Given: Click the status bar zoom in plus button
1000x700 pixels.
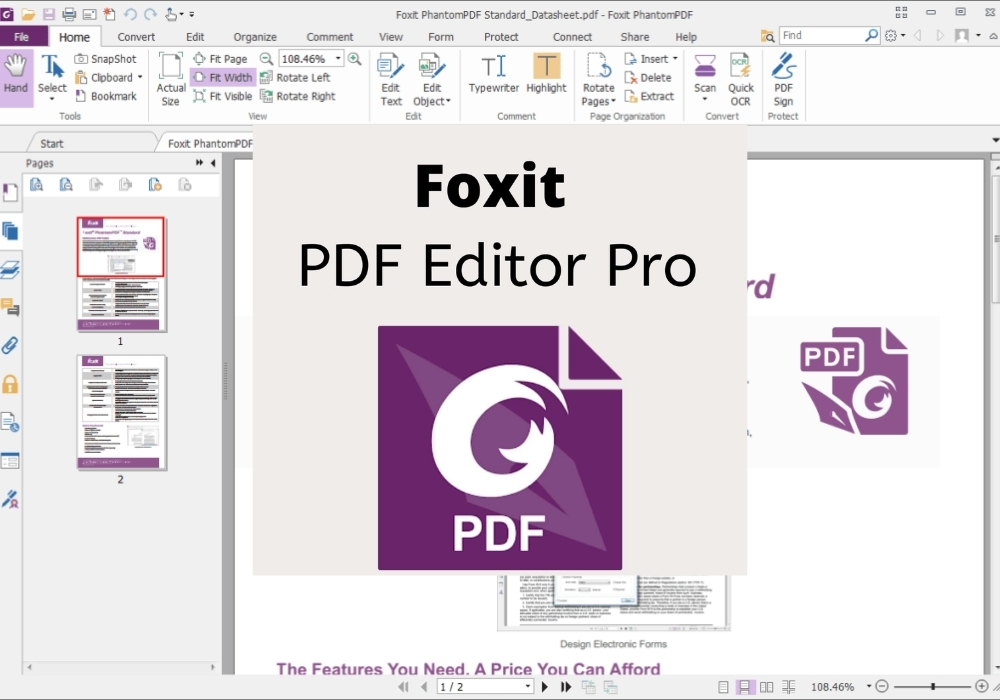Looking at the screenshot, I should [x=982, y=687].
